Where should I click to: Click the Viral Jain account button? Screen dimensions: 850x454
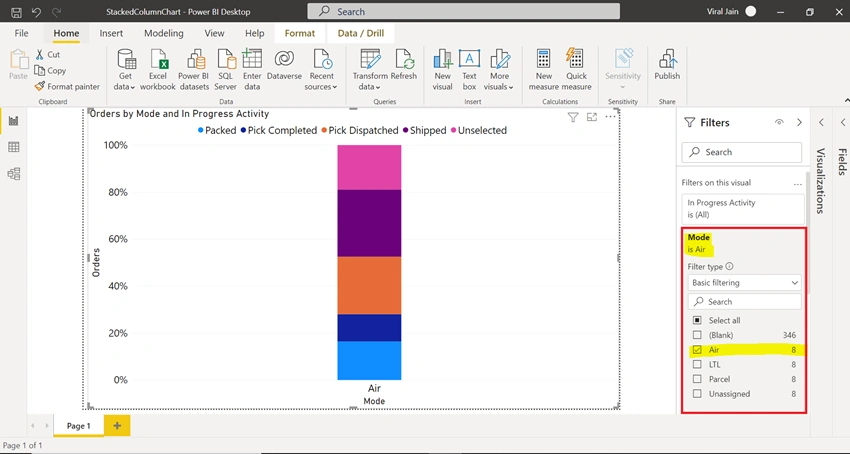click(x=732, y=11)
